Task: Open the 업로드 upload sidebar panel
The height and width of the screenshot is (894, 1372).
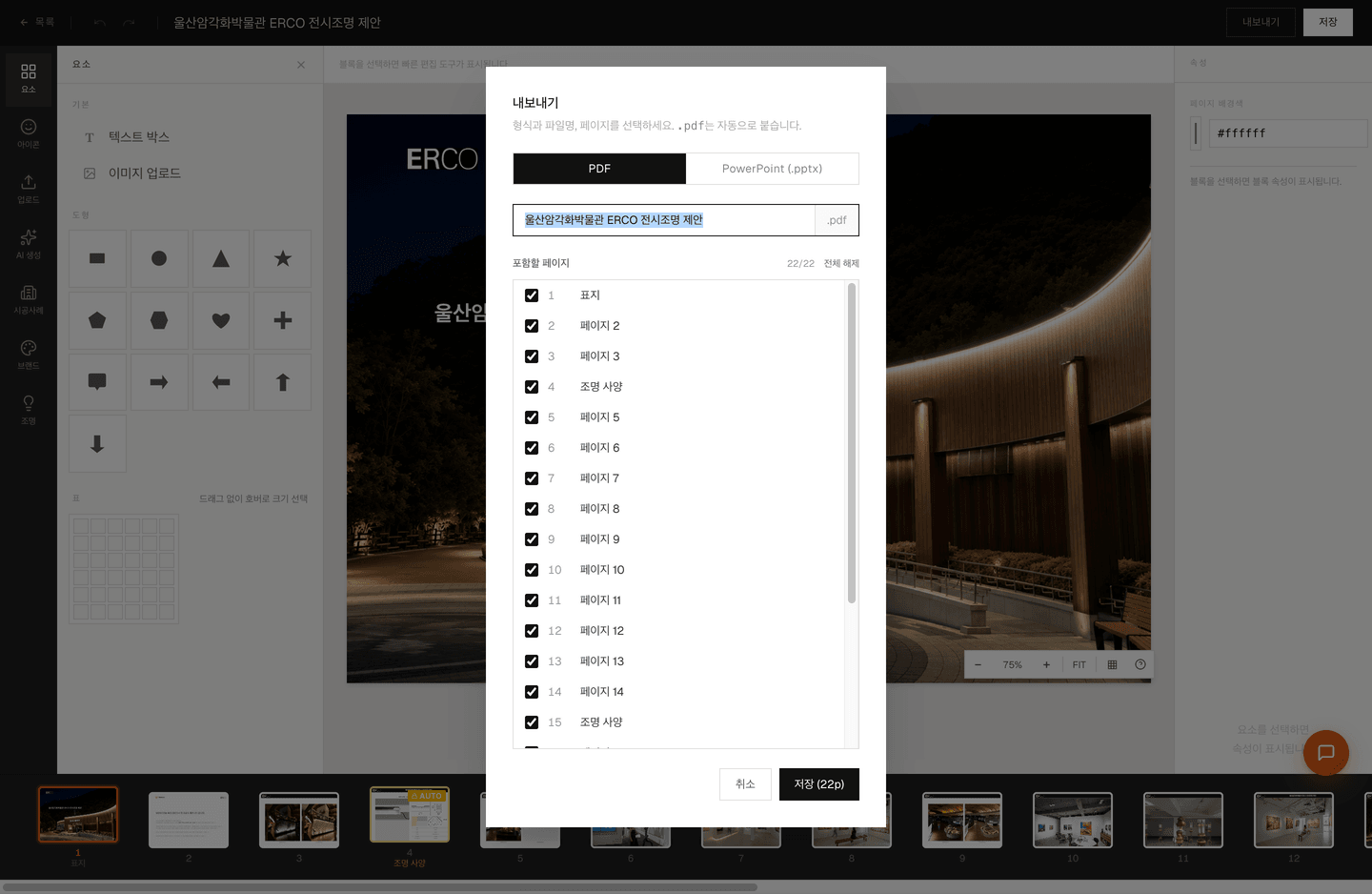Action: [x=29, y=190]
